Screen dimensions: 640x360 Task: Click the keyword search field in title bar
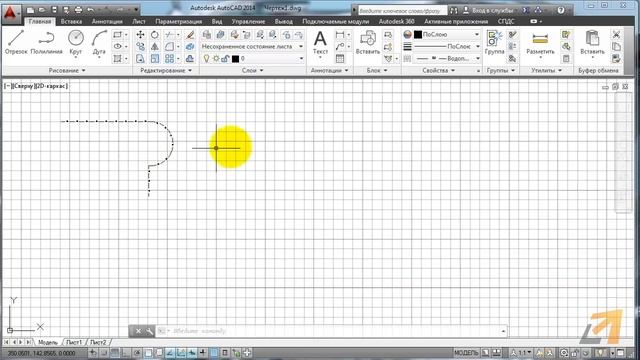coord(402,11)
